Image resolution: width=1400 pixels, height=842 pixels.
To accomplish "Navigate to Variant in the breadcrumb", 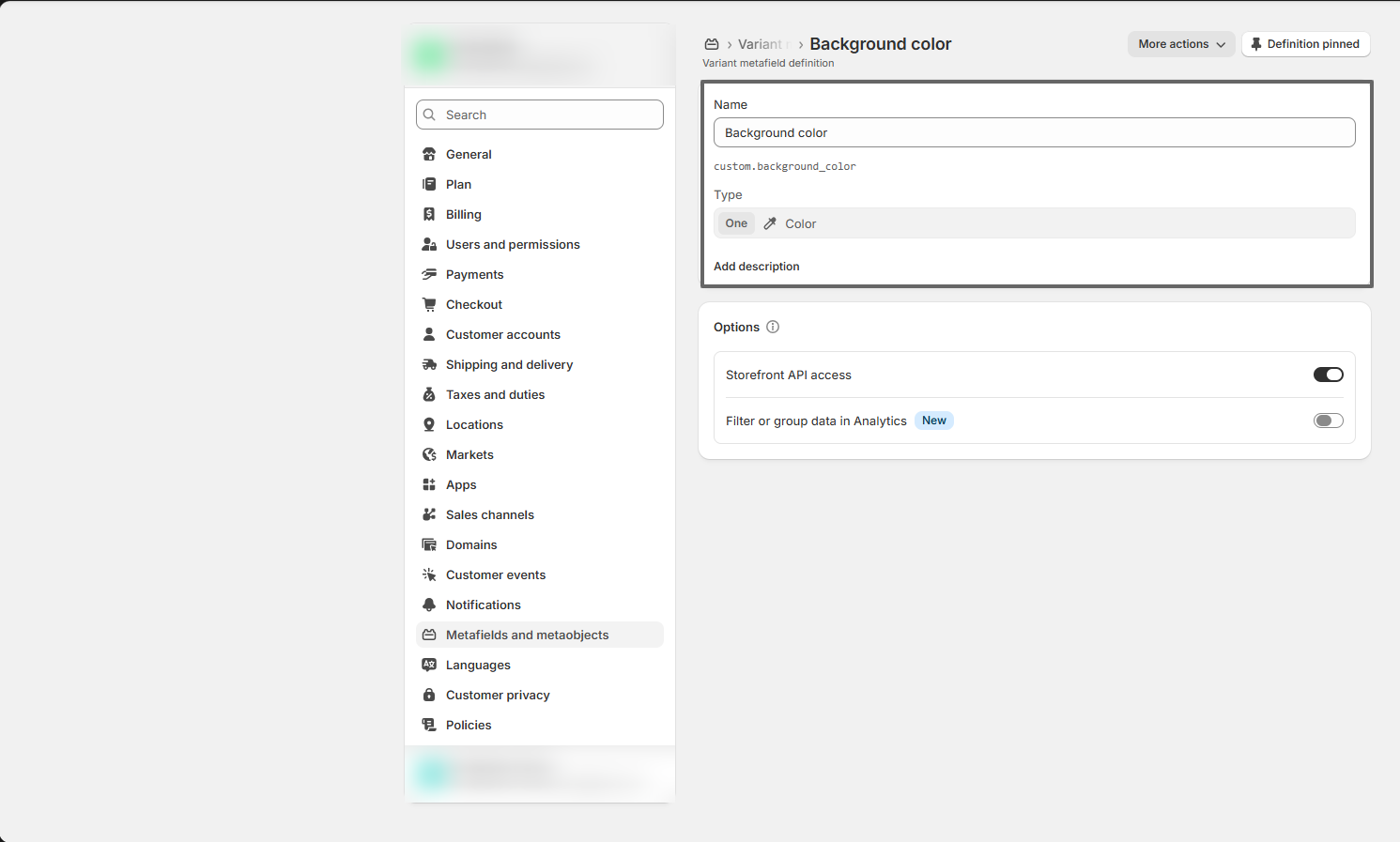I will [760, 44].
